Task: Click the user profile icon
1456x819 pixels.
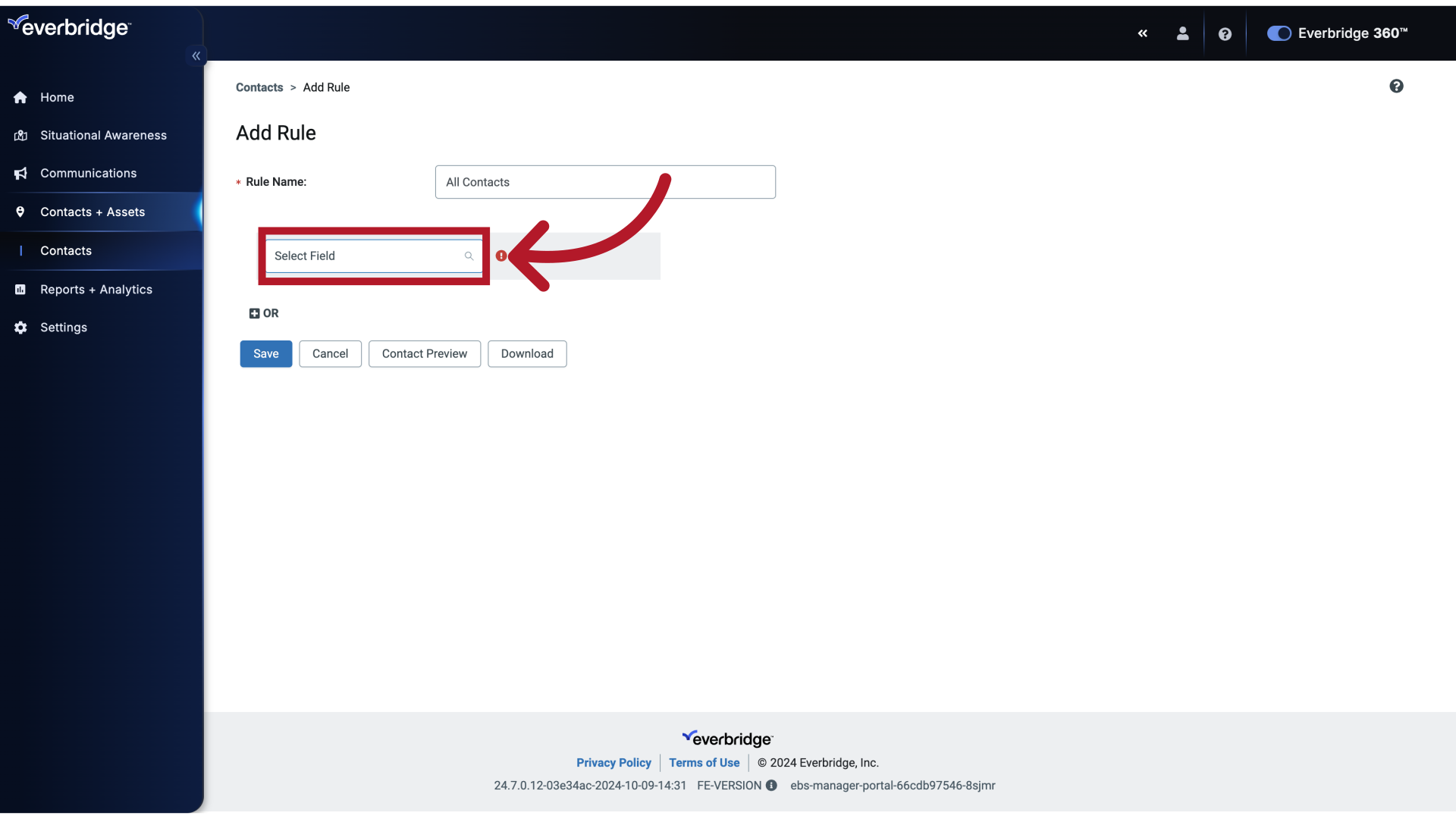Action: point(1182,33)
